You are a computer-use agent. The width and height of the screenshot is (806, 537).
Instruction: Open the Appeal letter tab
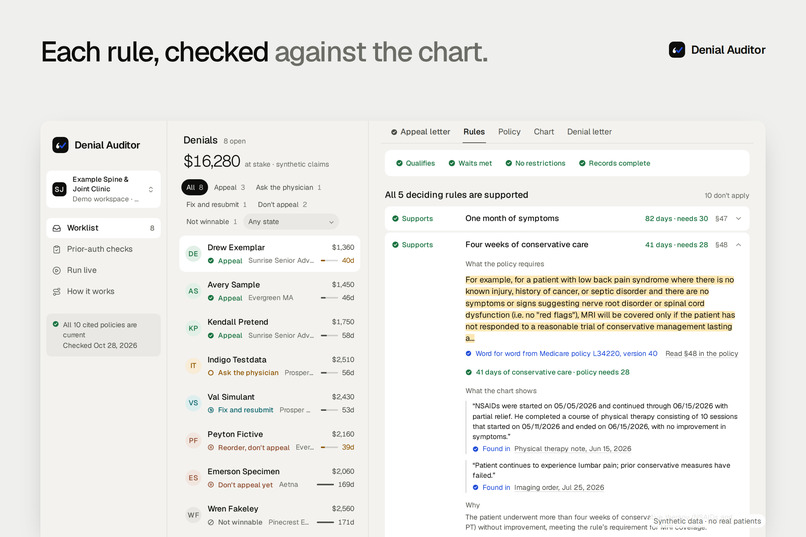coord(420,132)
